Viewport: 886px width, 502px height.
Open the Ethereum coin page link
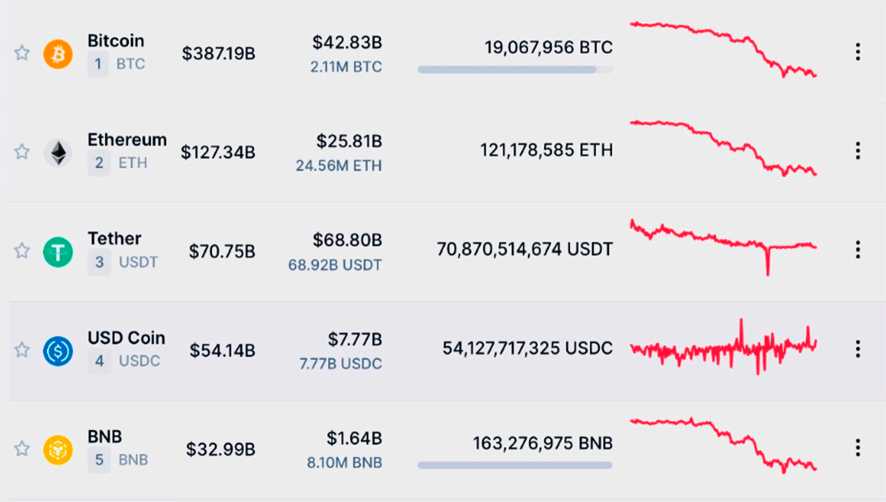pos(127,140)
